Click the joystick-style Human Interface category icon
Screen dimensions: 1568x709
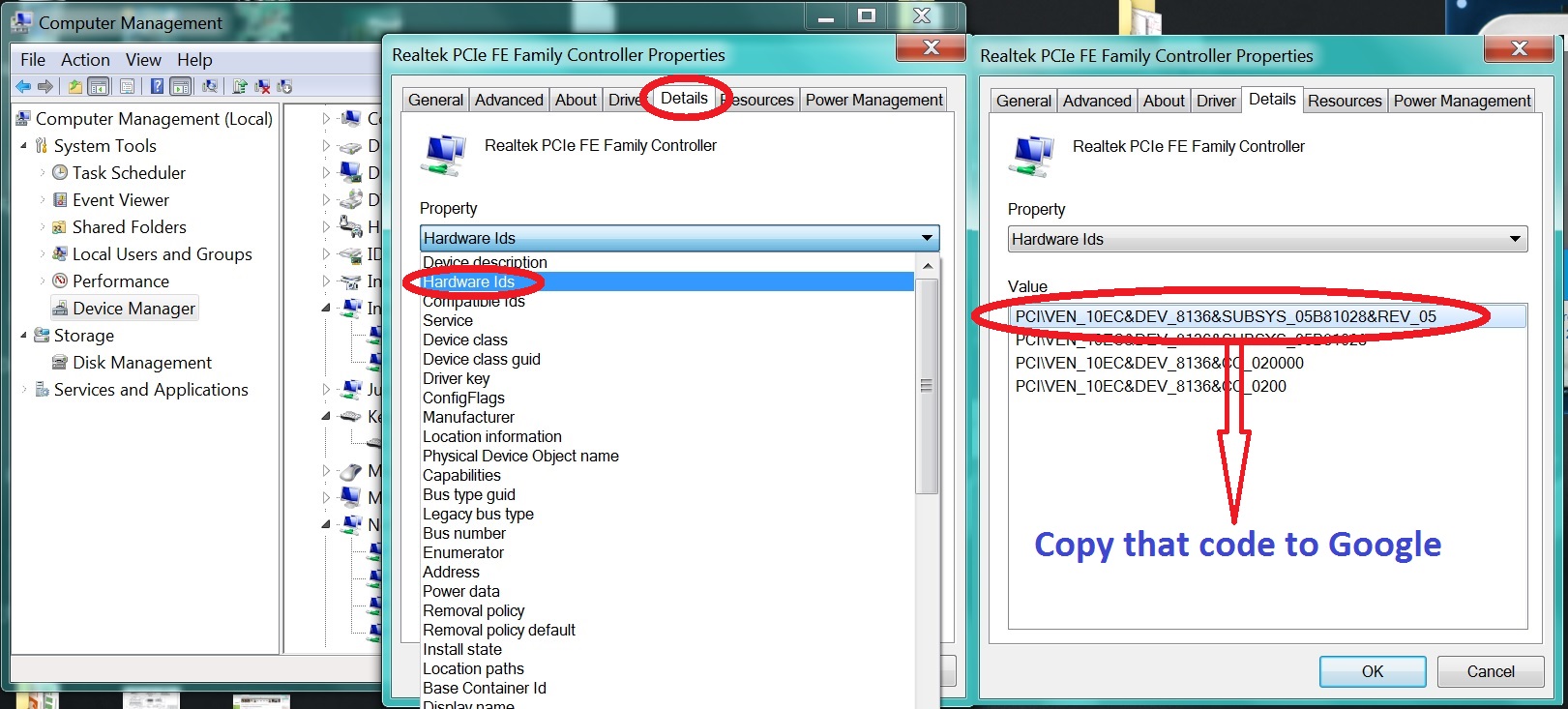tap(350, 227)
